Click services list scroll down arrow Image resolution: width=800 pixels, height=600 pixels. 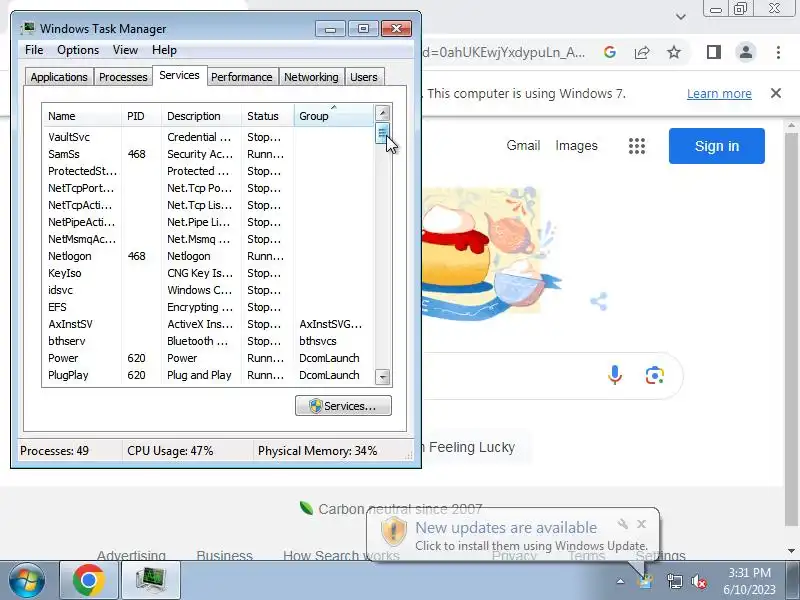click(x=383, y=377)
